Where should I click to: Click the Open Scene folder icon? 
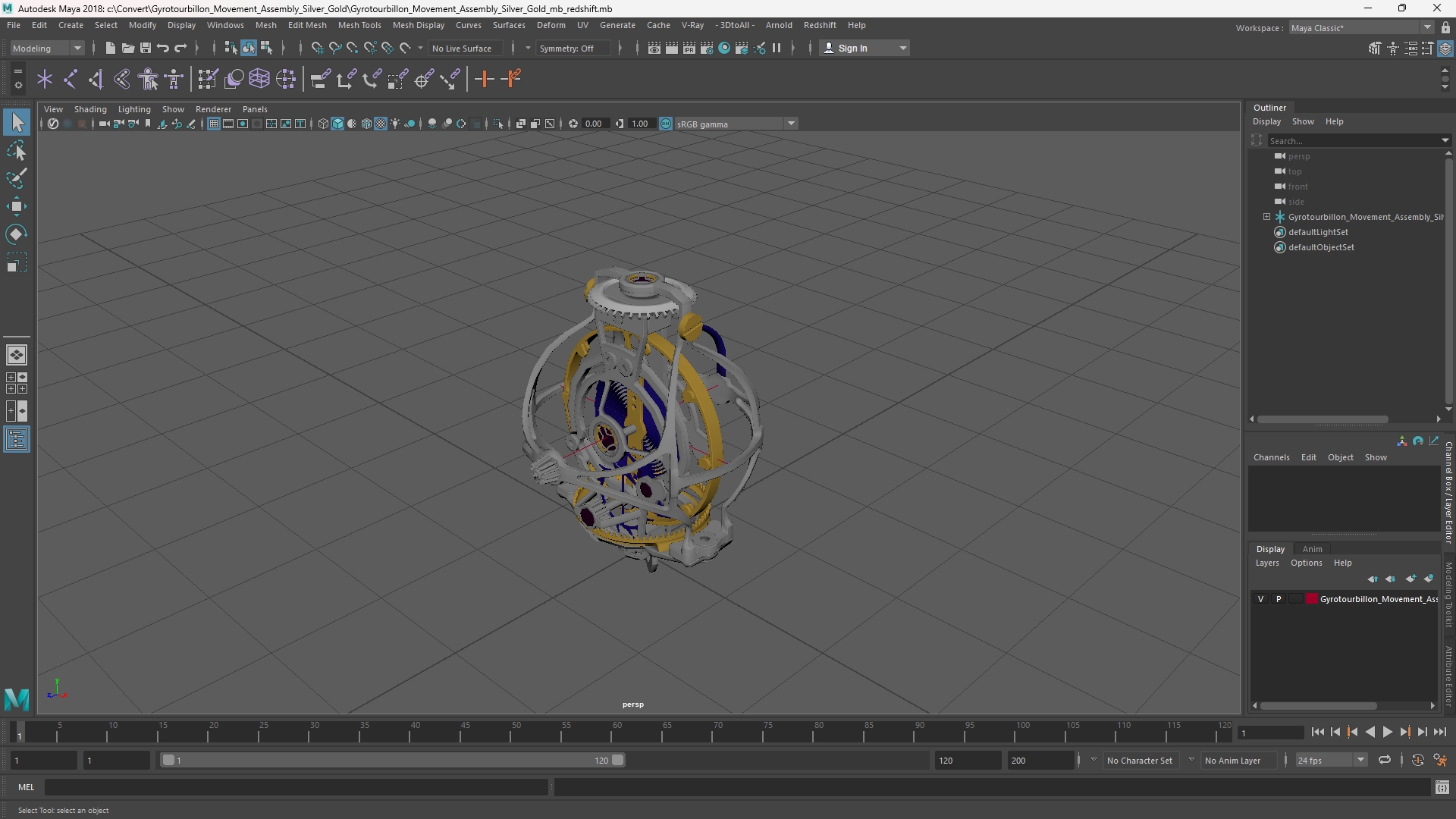click(x=127, y=48)
